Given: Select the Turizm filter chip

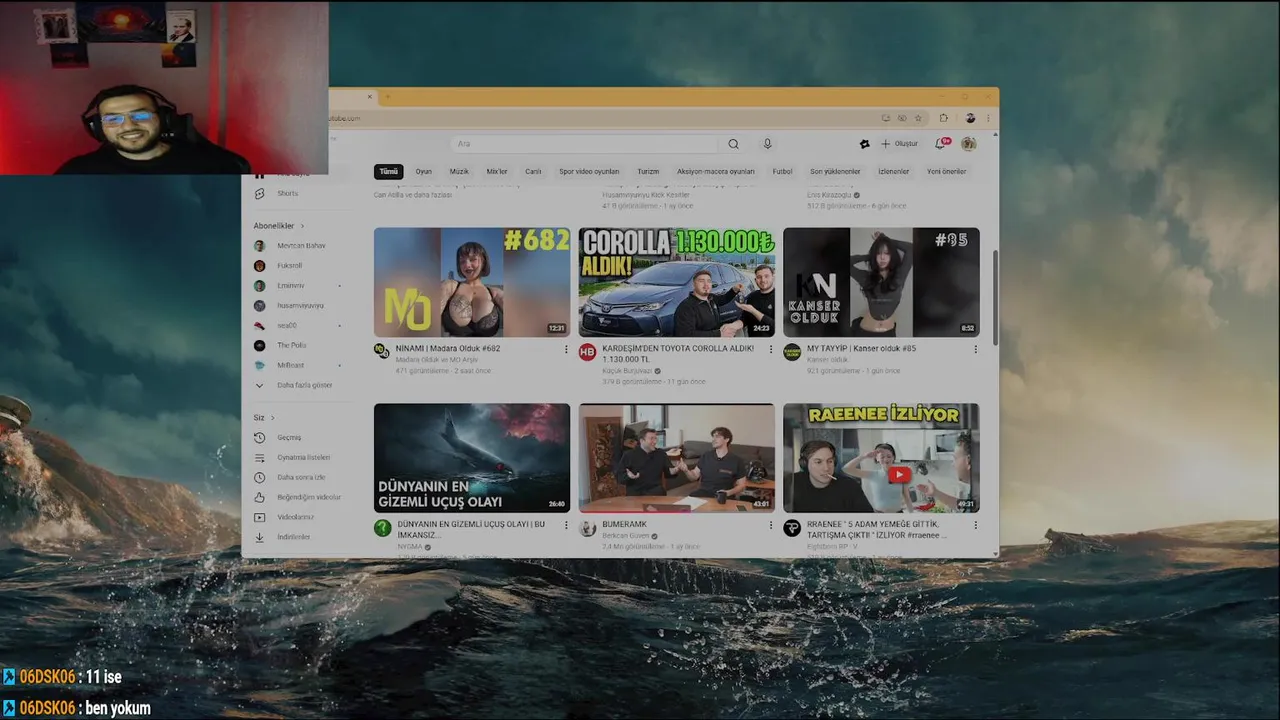Looking at the screenshot, I should point(648,171).
